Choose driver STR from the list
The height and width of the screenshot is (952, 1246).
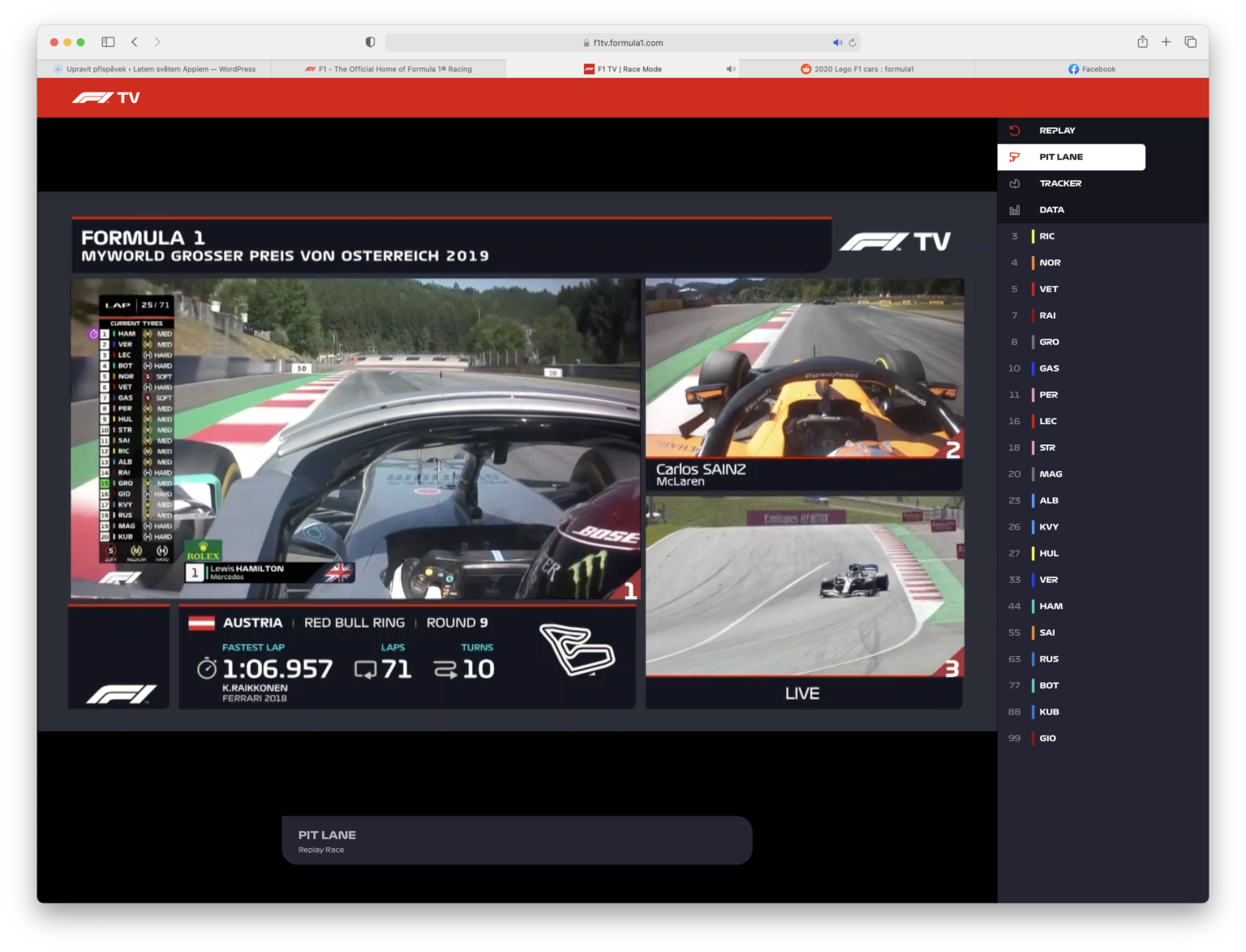tap(1071, 448)
